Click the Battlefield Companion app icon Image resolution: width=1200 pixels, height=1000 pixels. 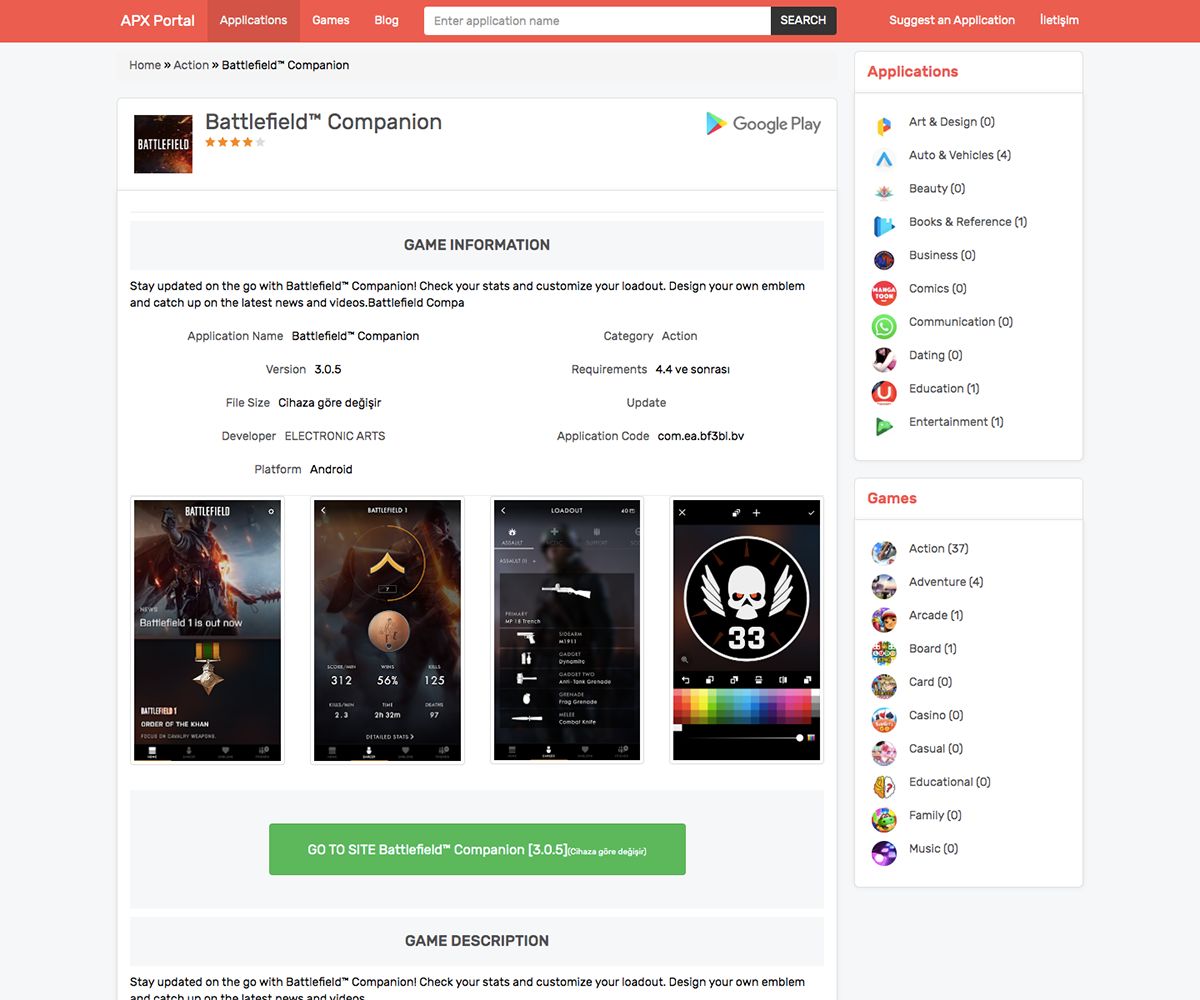coord(163,144)
